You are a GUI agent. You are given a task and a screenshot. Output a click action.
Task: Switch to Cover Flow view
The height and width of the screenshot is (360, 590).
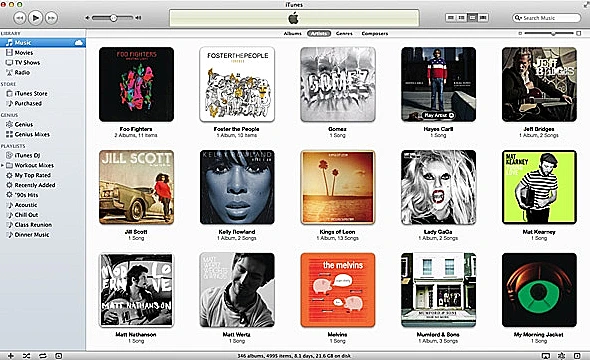click(x=483, y=18)
